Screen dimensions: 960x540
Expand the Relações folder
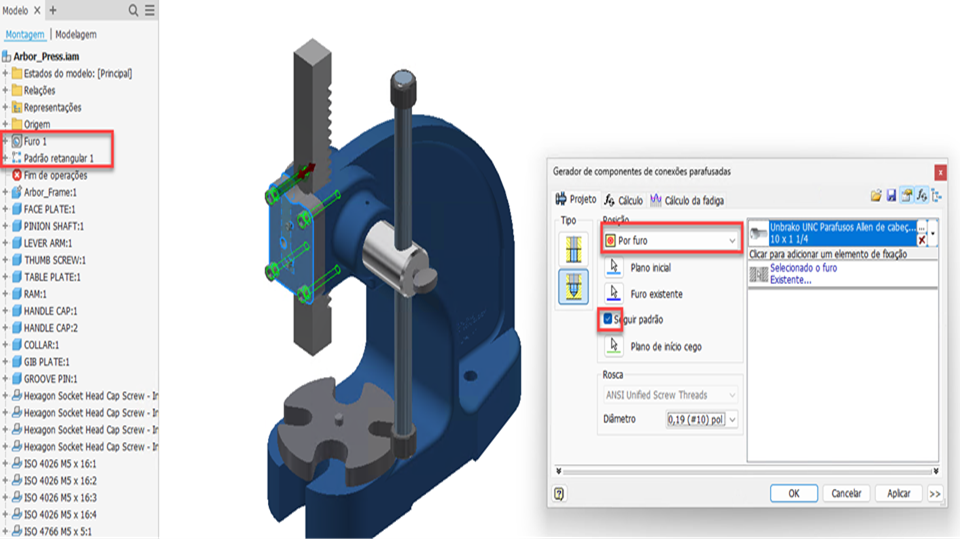(x=5, y=90)
